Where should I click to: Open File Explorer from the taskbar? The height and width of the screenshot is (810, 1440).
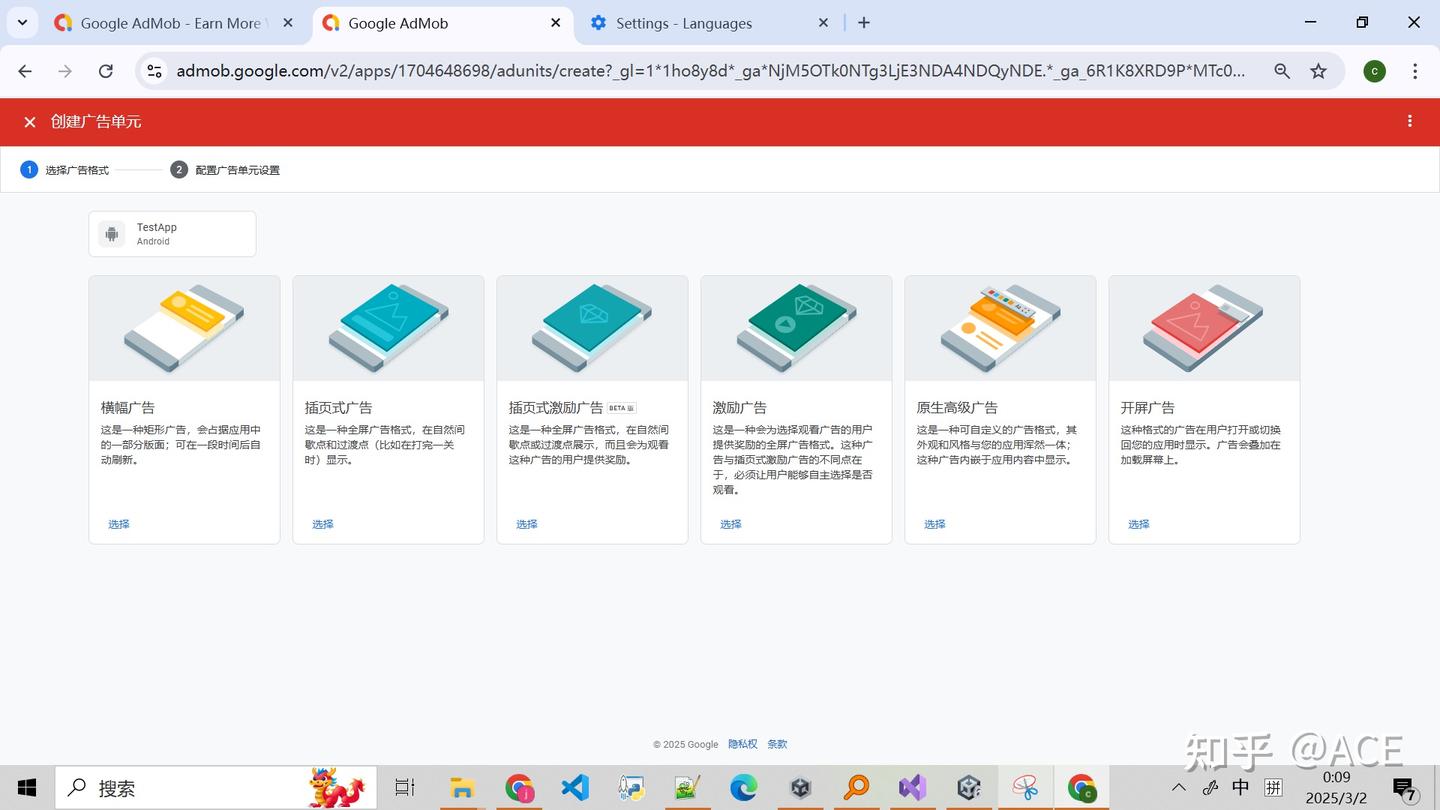click(x=461, y=788)
